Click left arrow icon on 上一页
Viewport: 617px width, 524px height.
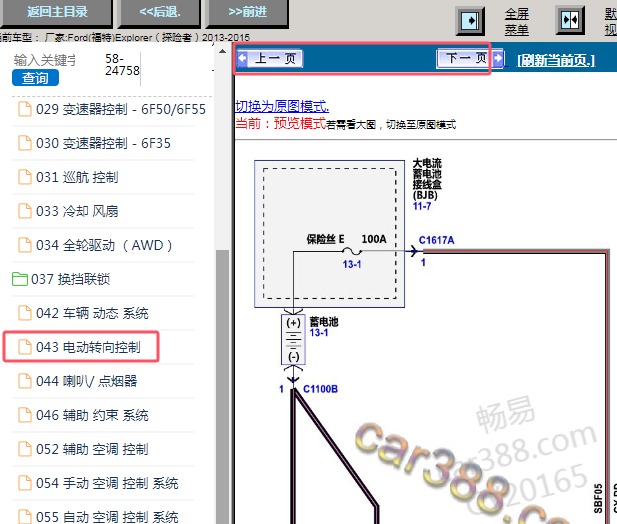click(242, 58)
